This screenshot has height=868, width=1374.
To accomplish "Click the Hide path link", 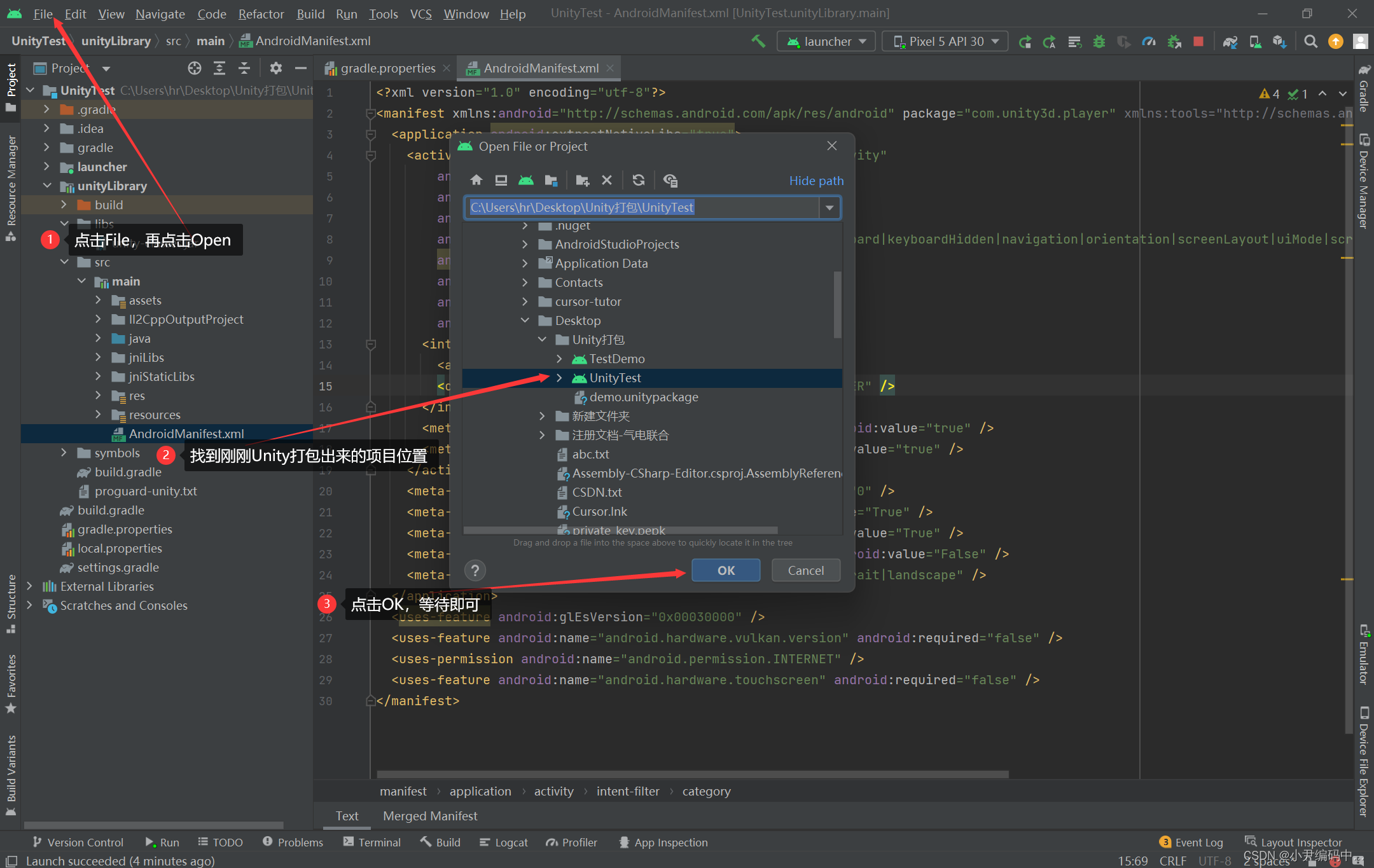I will click(816, 181).
